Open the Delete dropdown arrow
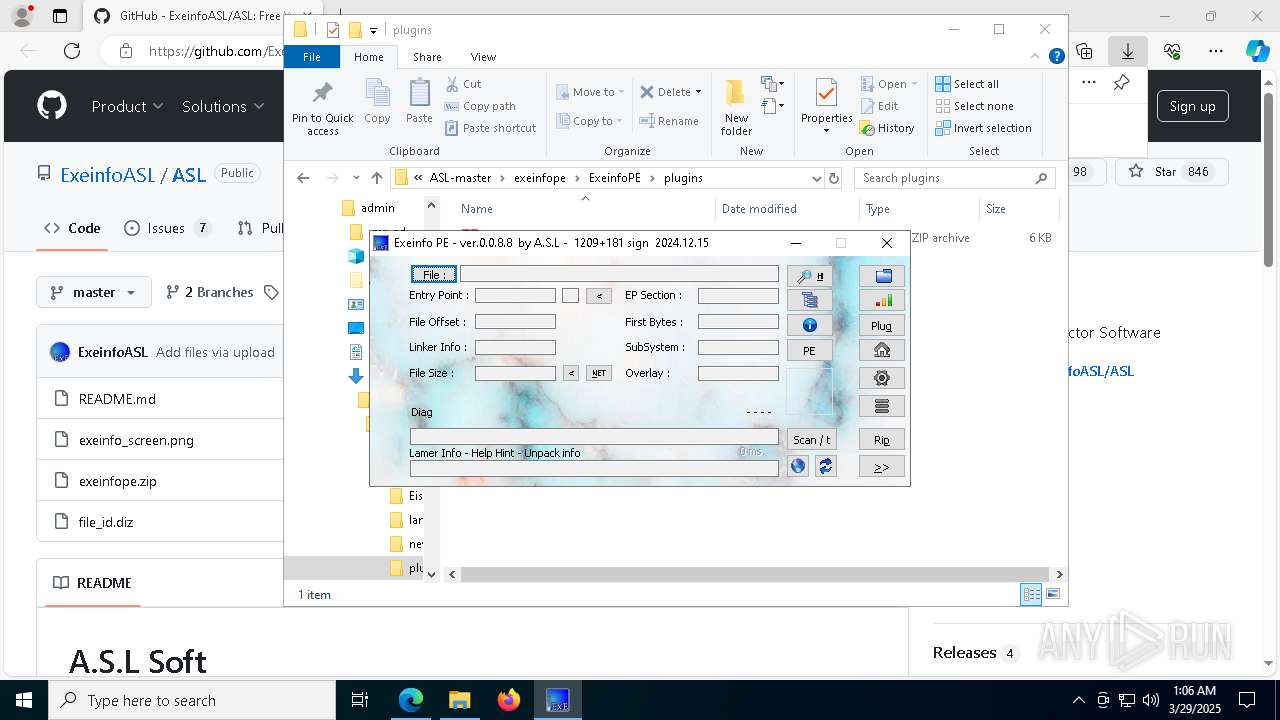The width and height of the screenshot is (1280, 720). pyautogui.click(x=698, y=92)
